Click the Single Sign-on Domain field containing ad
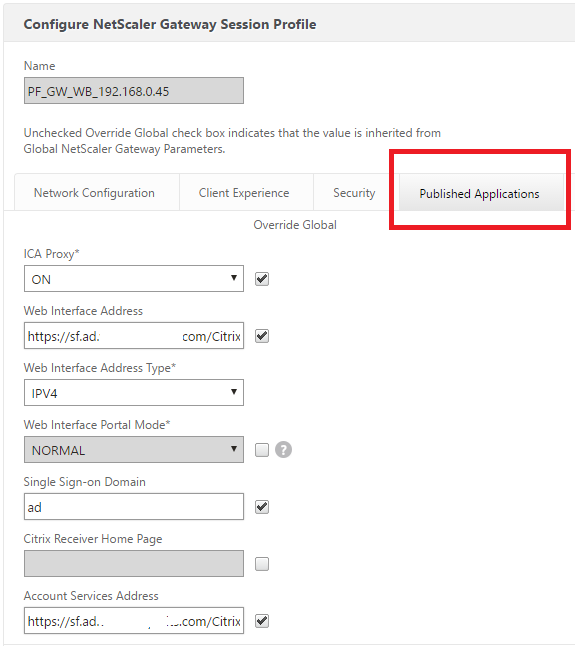575x646 pixels. coord(134,506)
